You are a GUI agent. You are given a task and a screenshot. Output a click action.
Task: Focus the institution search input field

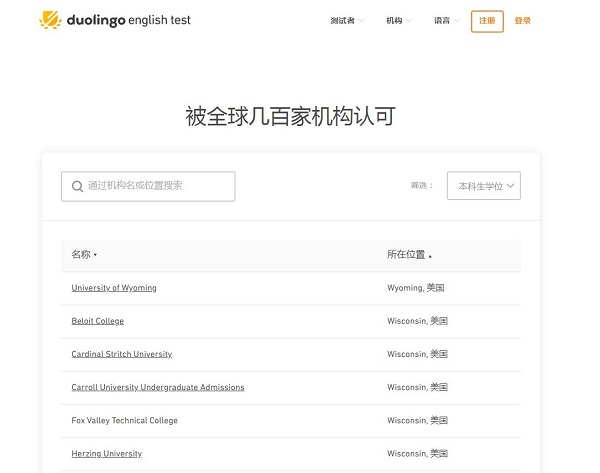click(x=148, y=186)
